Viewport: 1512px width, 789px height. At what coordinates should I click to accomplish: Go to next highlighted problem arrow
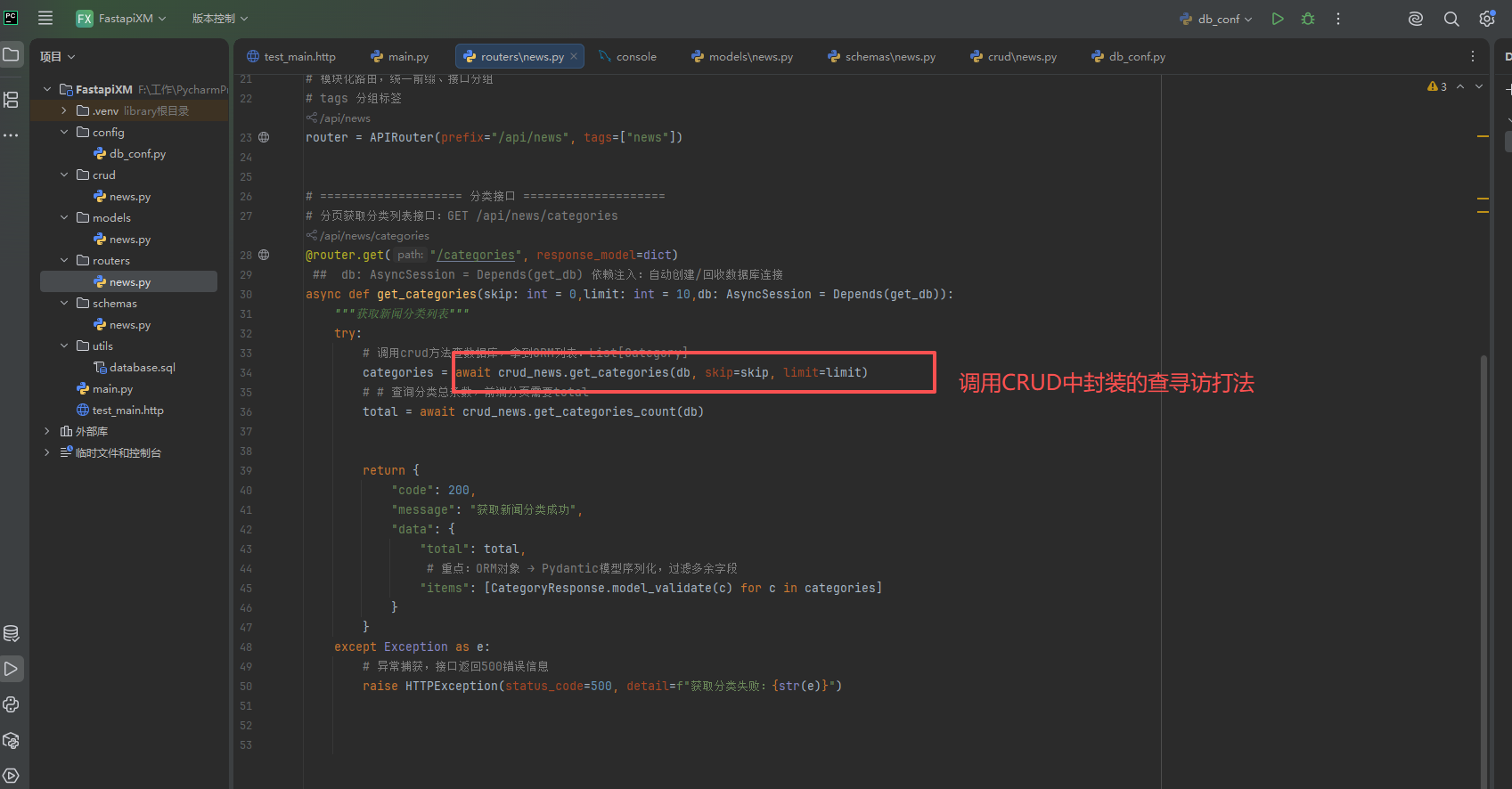[x=1479, y=86]
